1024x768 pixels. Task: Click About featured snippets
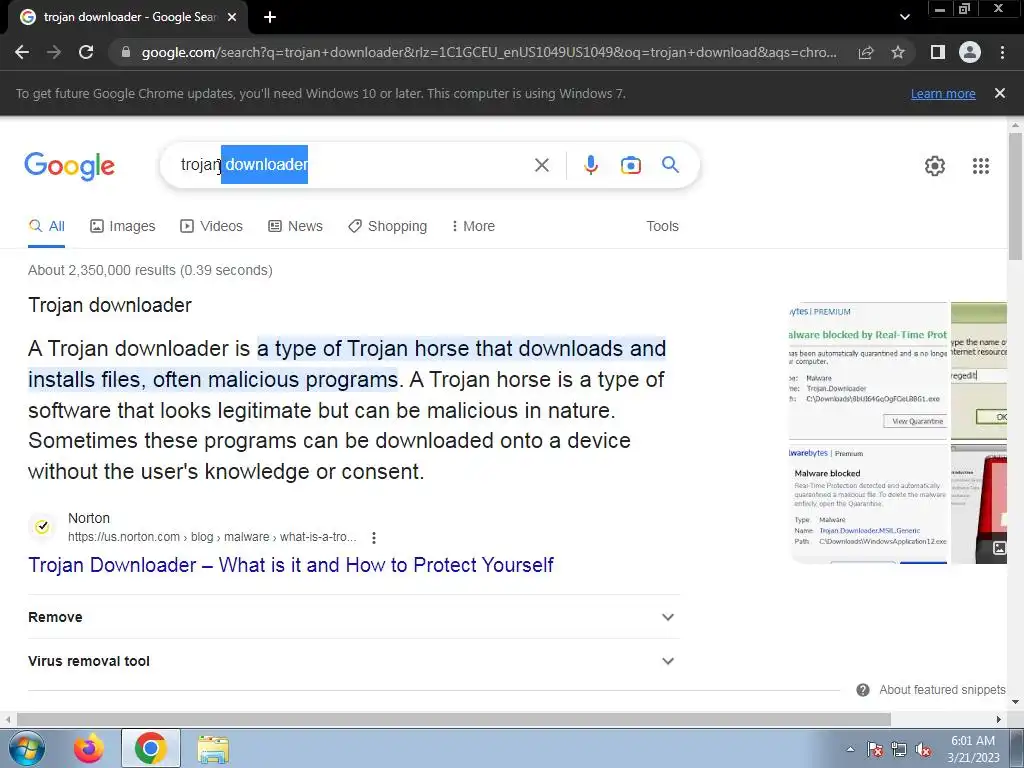tap(942, 690)
